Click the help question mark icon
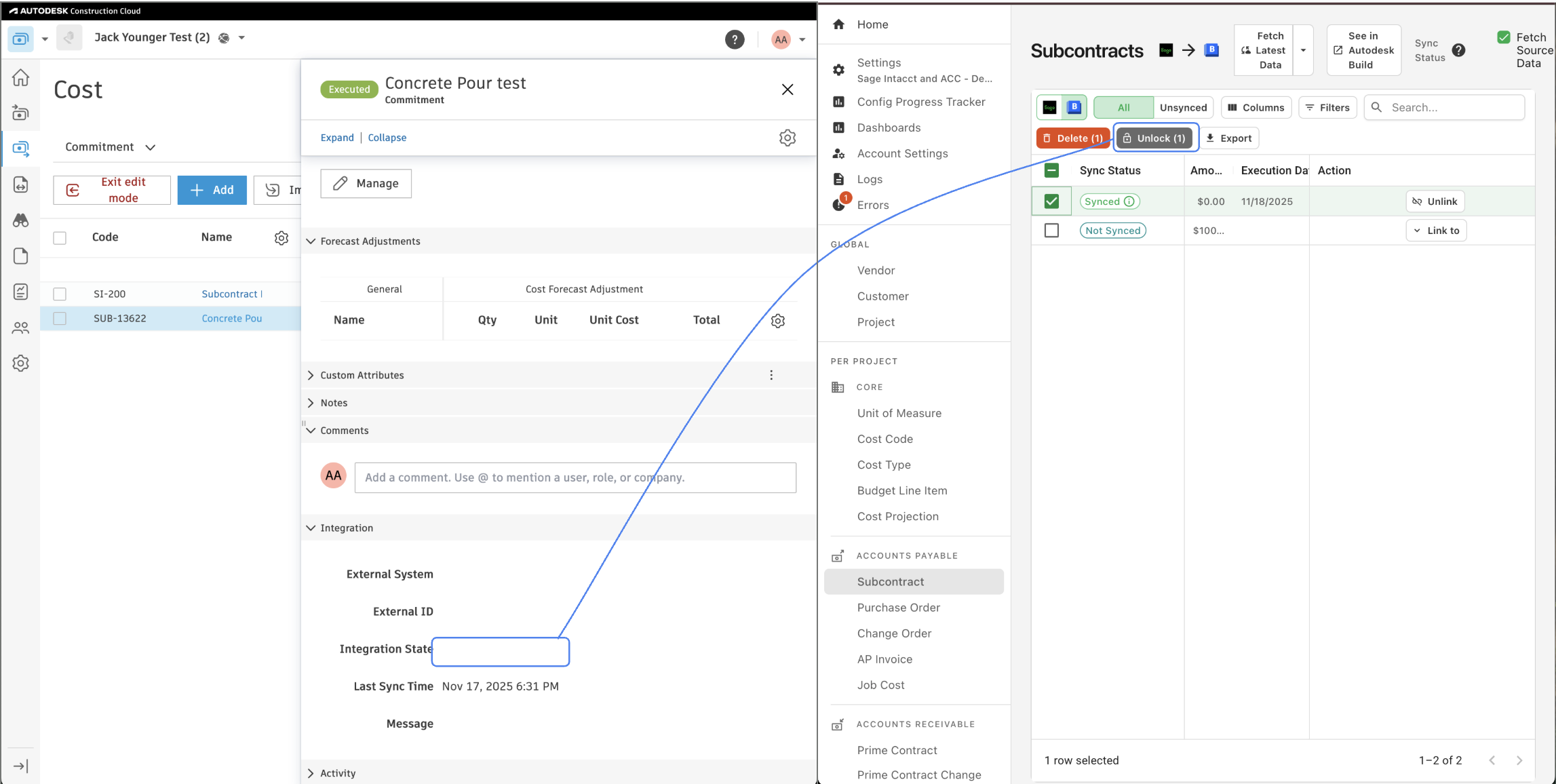The width and height of the screenshot is (1556, 784). click(734, 39)
